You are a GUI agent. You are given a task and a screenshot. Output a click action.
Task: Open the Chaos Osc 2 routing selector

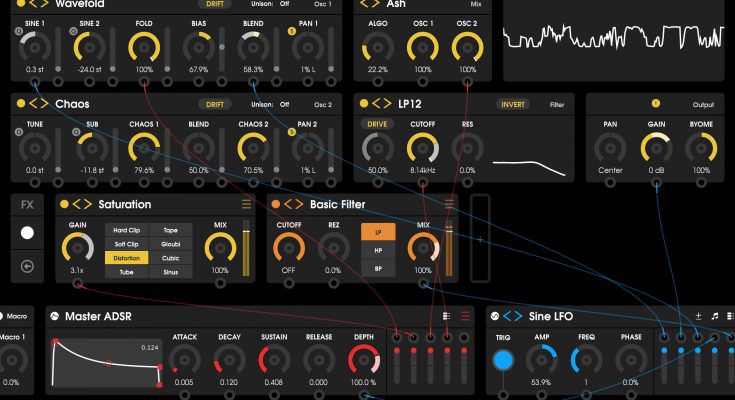322,104
